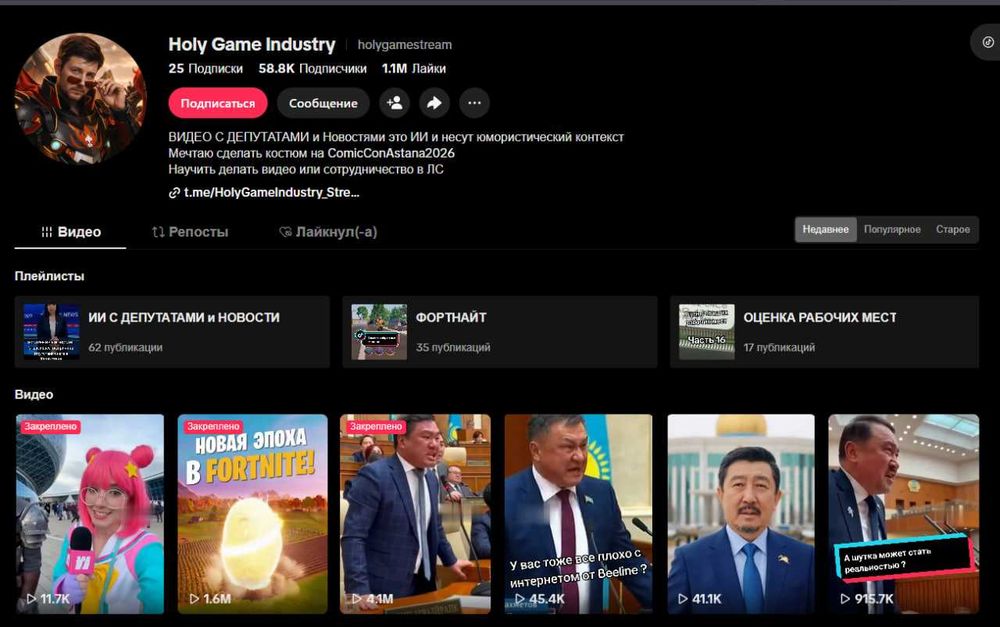Click the Сообщение button
This screenshot has width=1000, height=627.
(323, 103)
